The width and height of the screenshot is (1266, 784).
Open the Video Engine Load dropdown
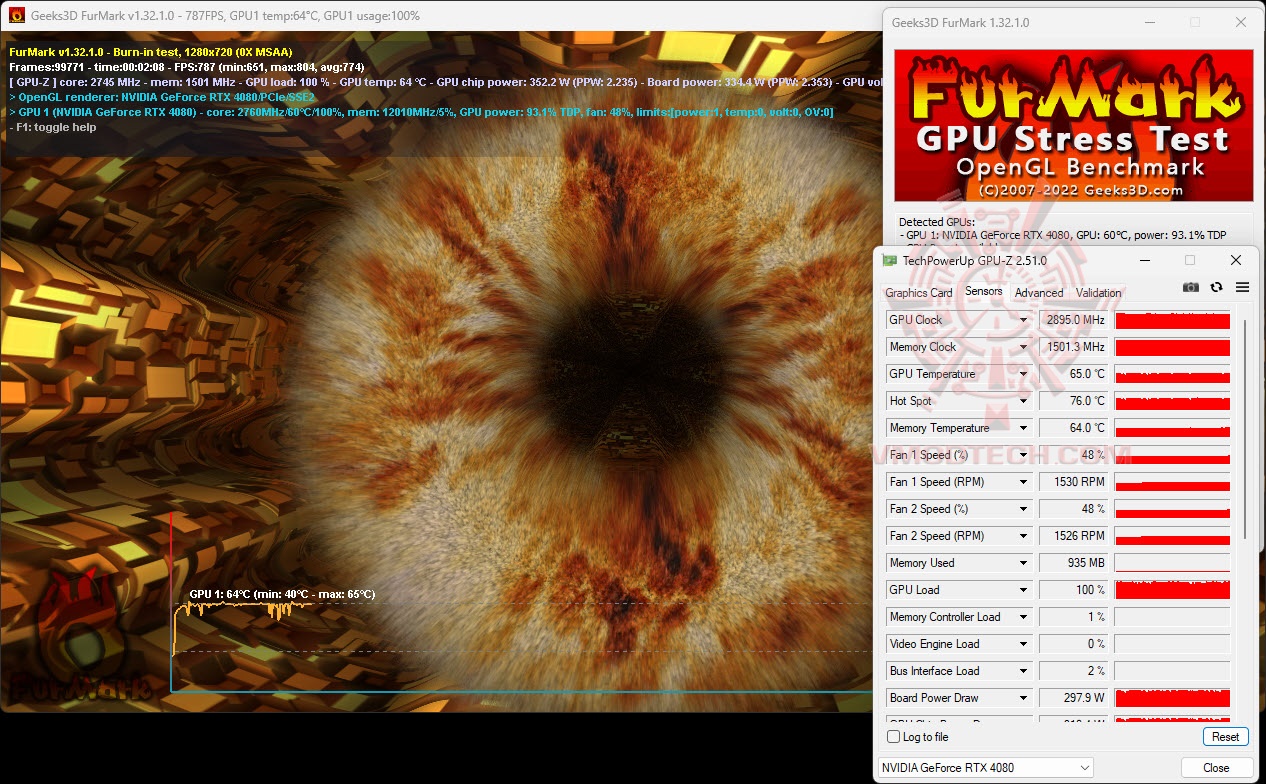[x=1023, y=644]
